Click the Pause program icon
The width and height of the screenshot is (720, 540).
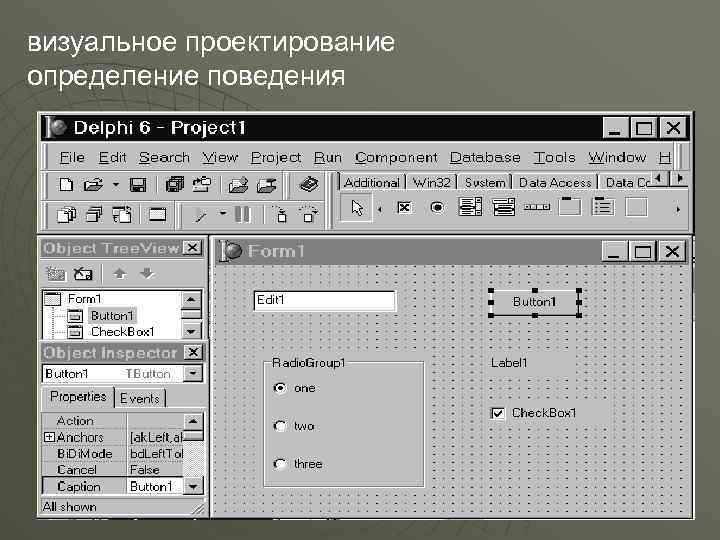tap(242, 214)
